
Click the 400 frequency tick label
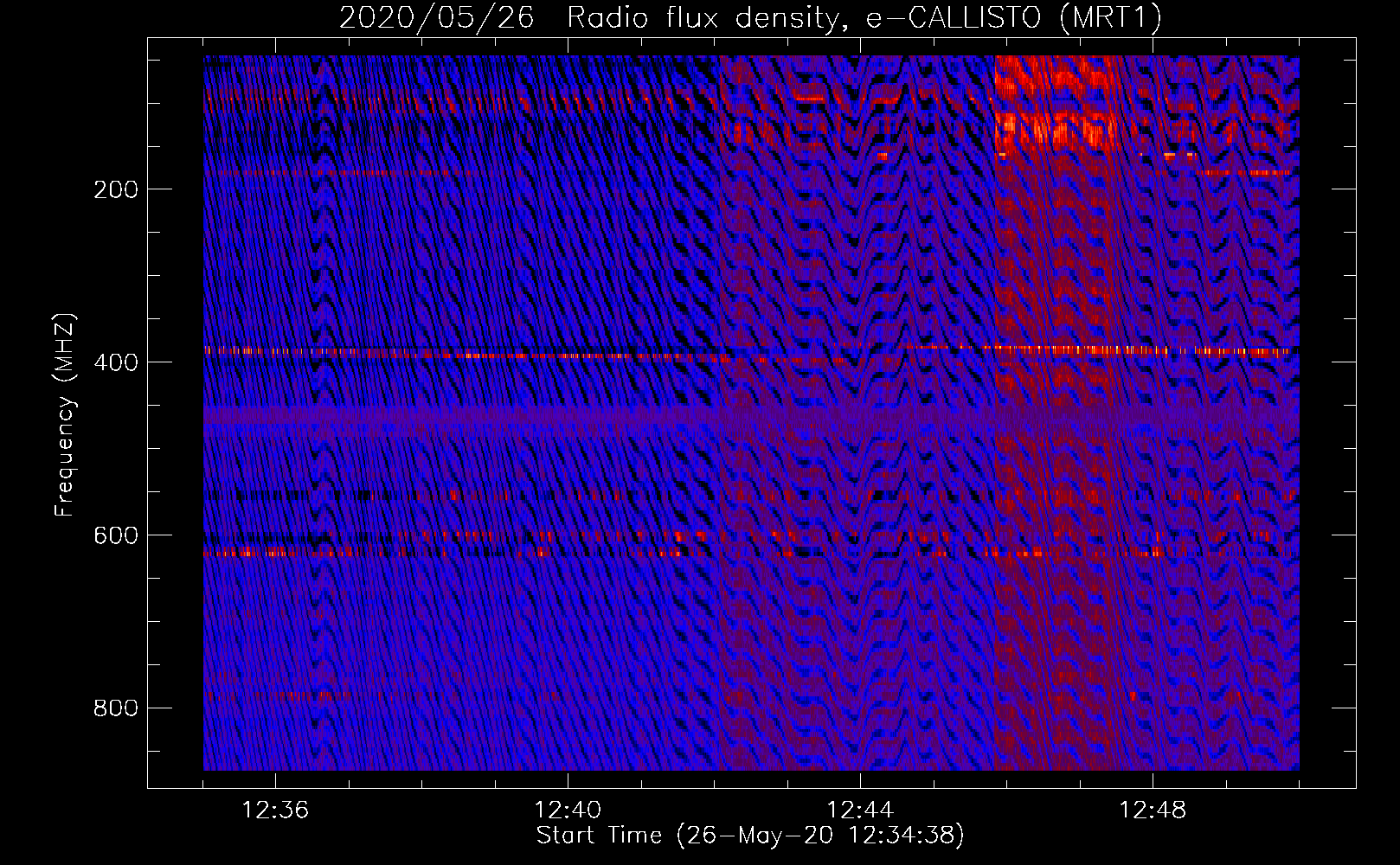point(116,362)
